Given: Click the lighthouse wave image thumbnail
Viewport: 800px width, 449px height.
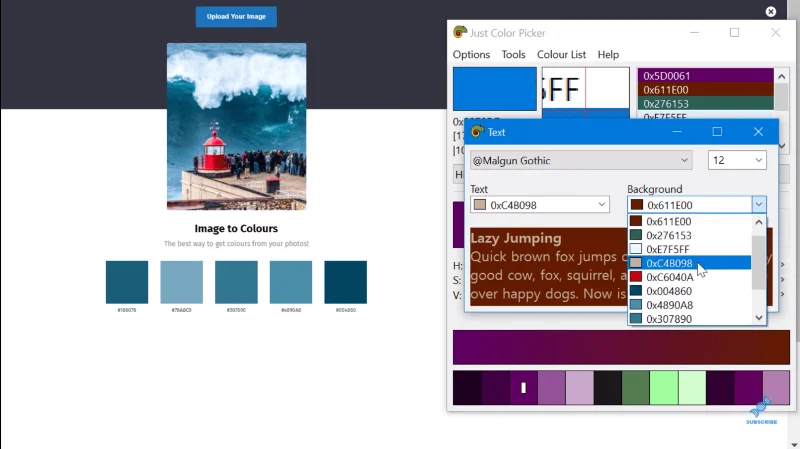Looking at the screenshot, I should 236,126.
